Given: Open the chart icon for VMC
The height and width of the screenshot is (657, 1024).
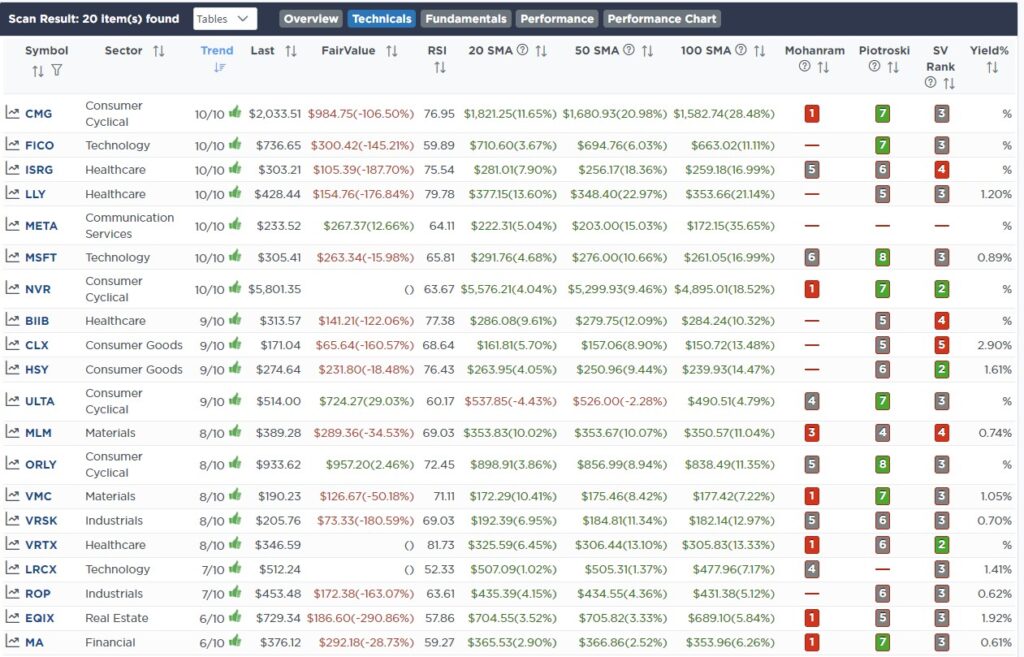Looking at the screenshot, I should (x=12, y=495).
